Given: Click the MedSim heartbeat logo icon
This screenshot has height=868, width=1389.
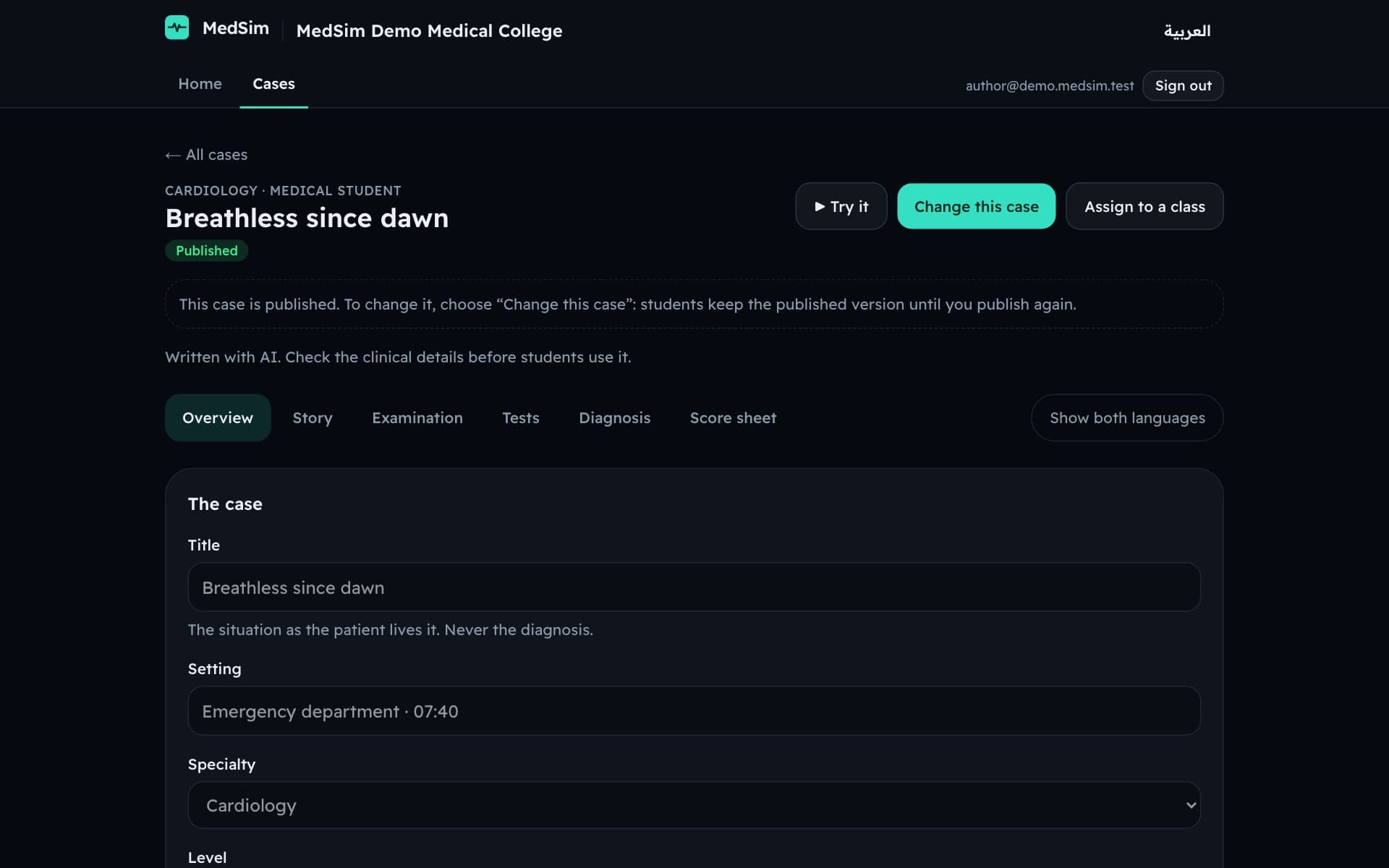Looking at the screenshot, I should tap(177, 27).
